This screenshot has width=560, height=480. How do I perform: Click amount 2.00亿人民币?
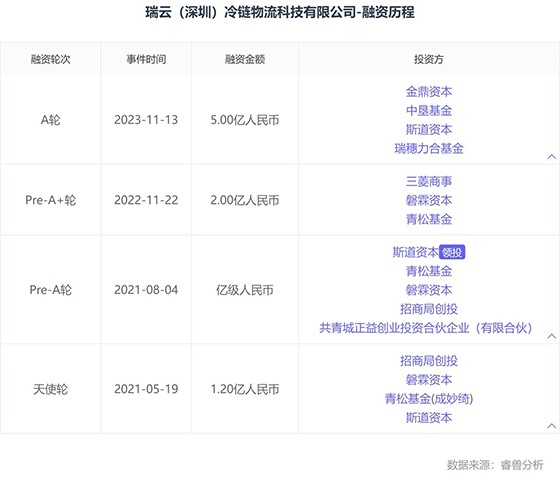[x=245, y=200]
